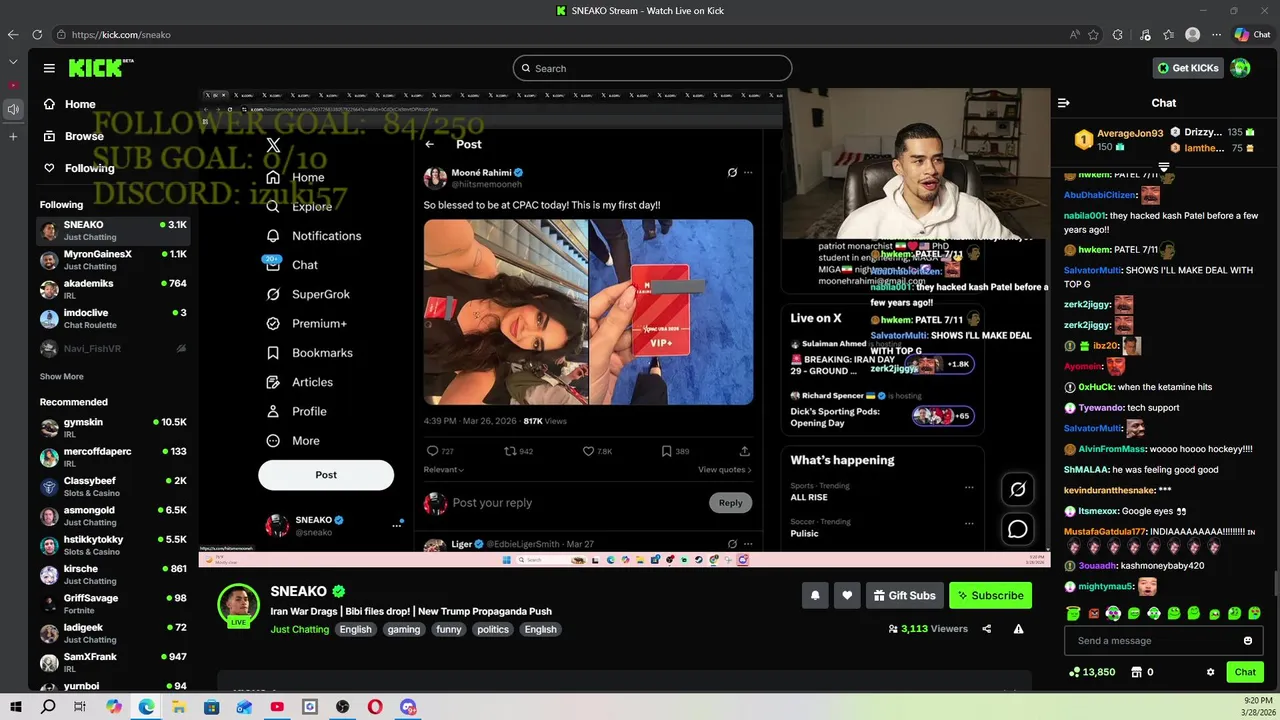Open the Kick hamburger menu
This screenshot has height=720, width=1280.
(49, 68)
